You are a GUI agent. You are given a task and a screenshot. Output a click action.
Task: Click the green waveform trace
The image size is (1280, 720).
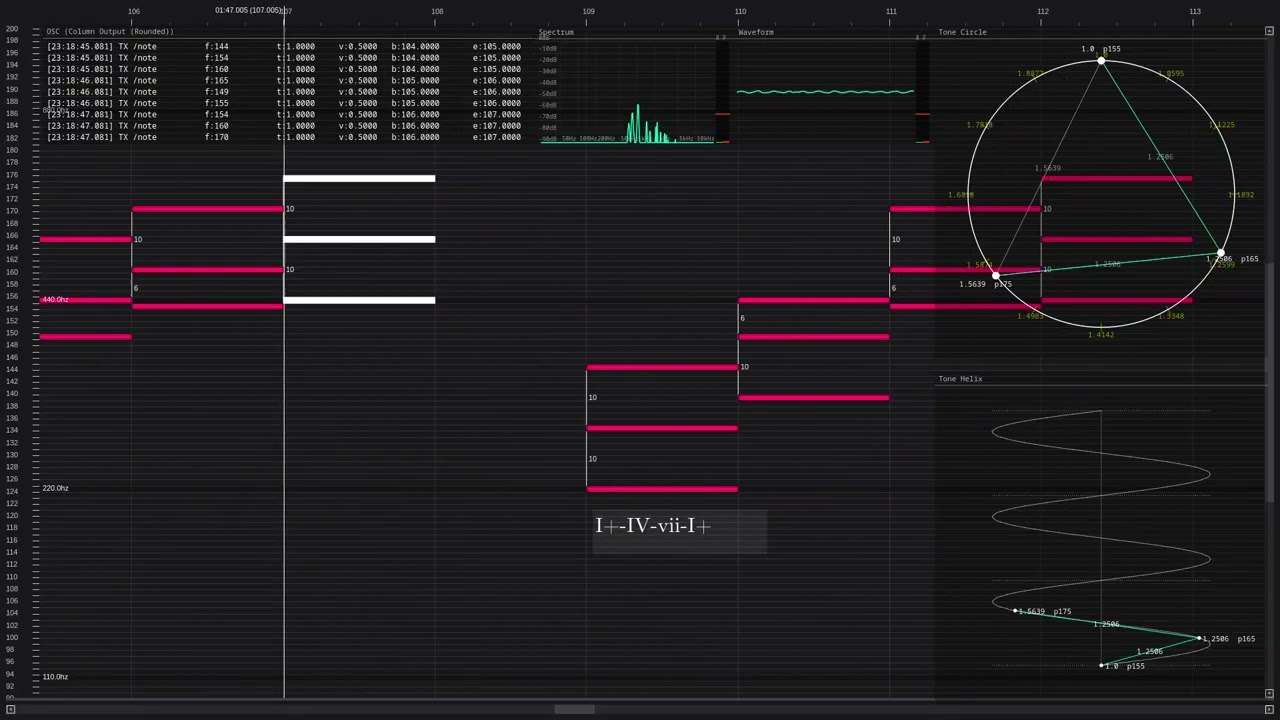(825, 92)
